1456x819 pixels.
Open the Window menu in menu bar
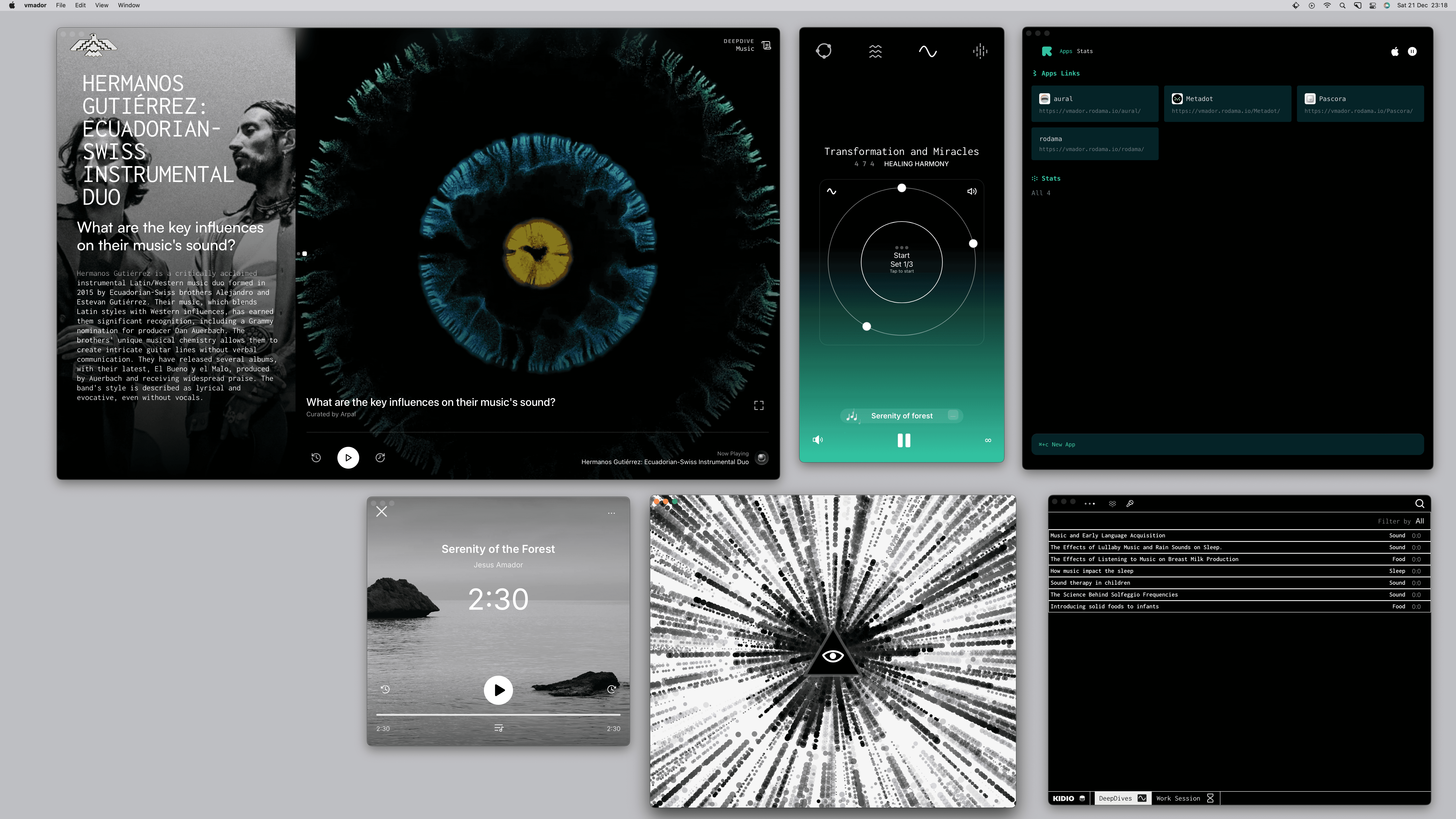[x=128, y=5]
